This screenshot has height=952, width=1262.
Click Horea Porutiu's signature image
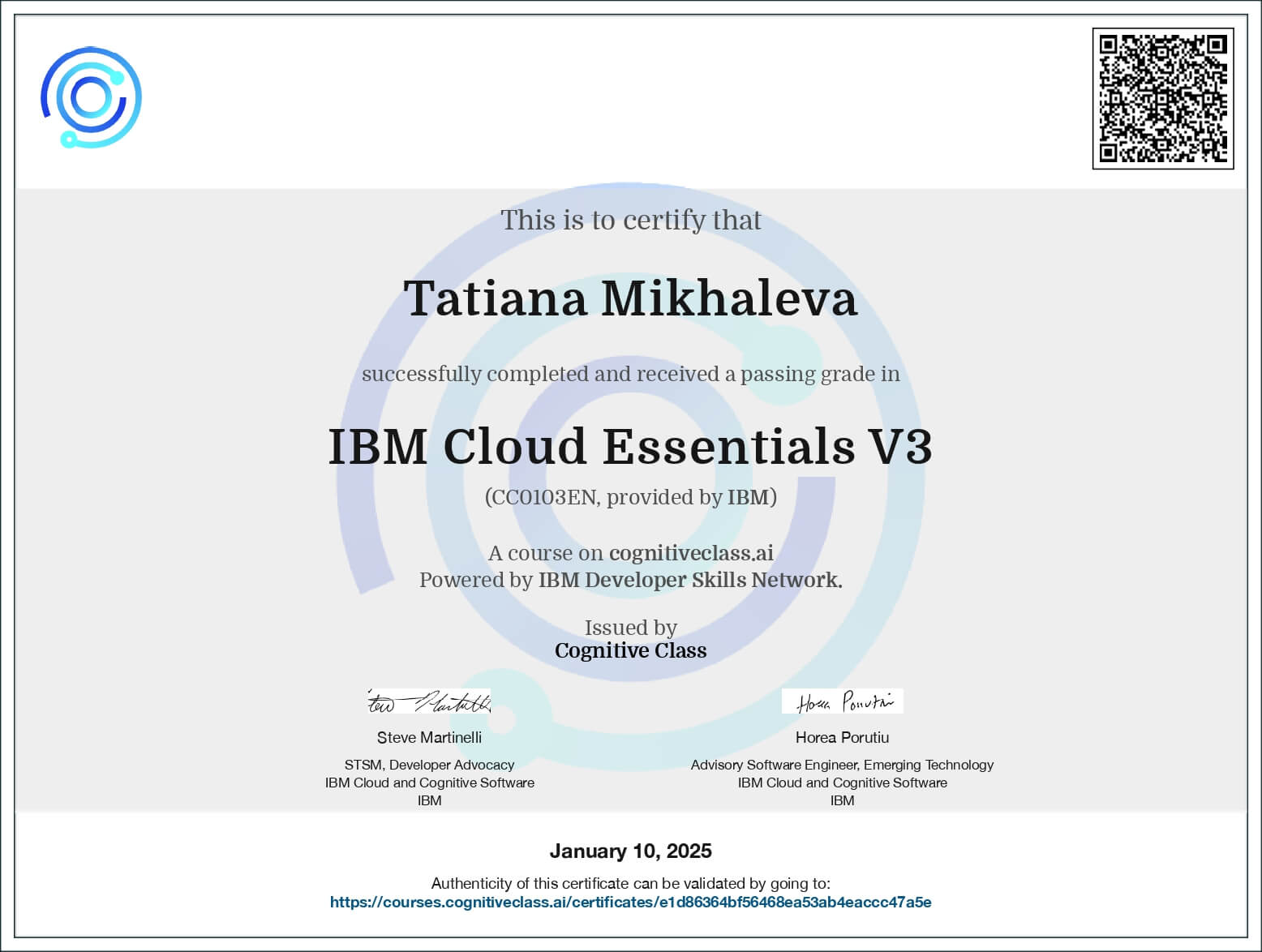click(842, 701)
